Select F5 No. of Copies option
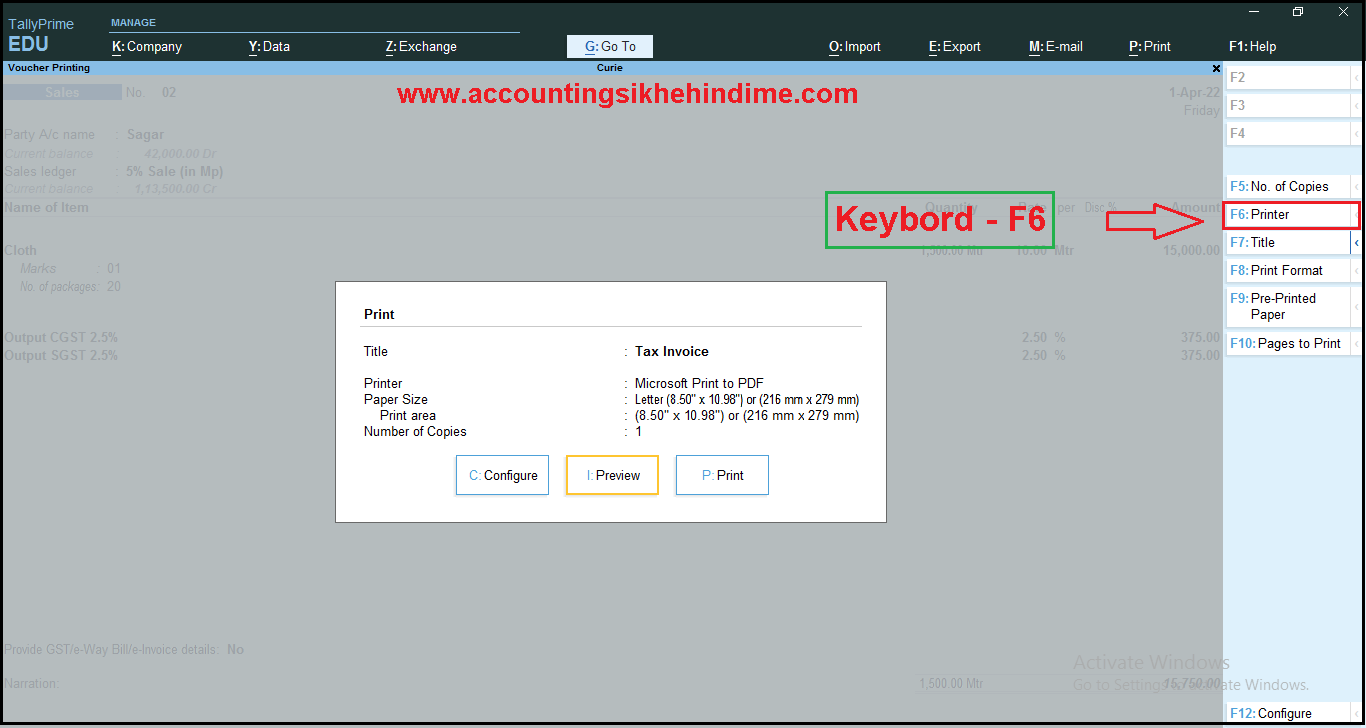The width and height of the screenshot is (1366, 728). [x=1288, y=186]
